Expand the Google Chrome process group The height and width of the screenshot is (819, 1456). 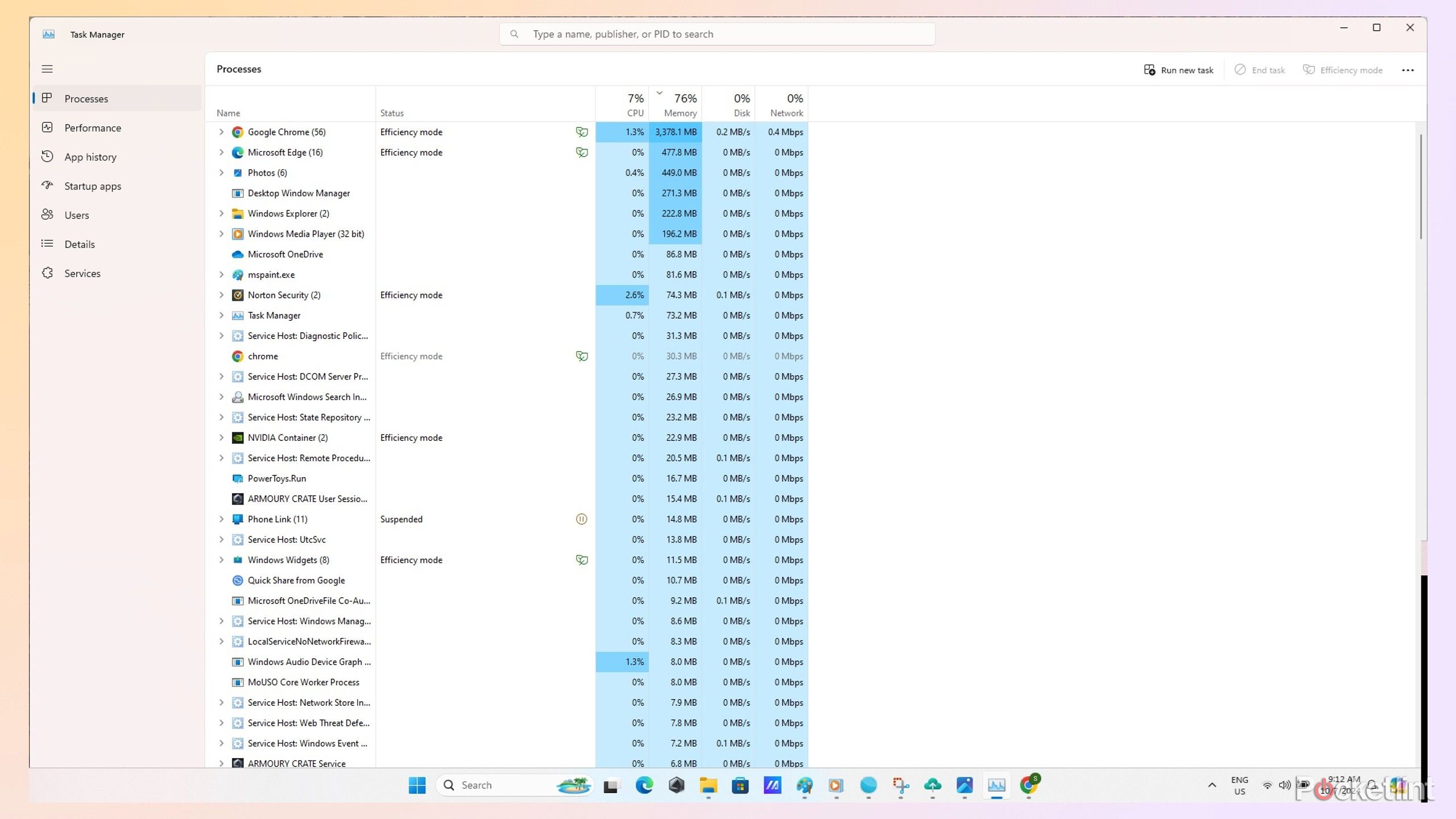(221, 132)
